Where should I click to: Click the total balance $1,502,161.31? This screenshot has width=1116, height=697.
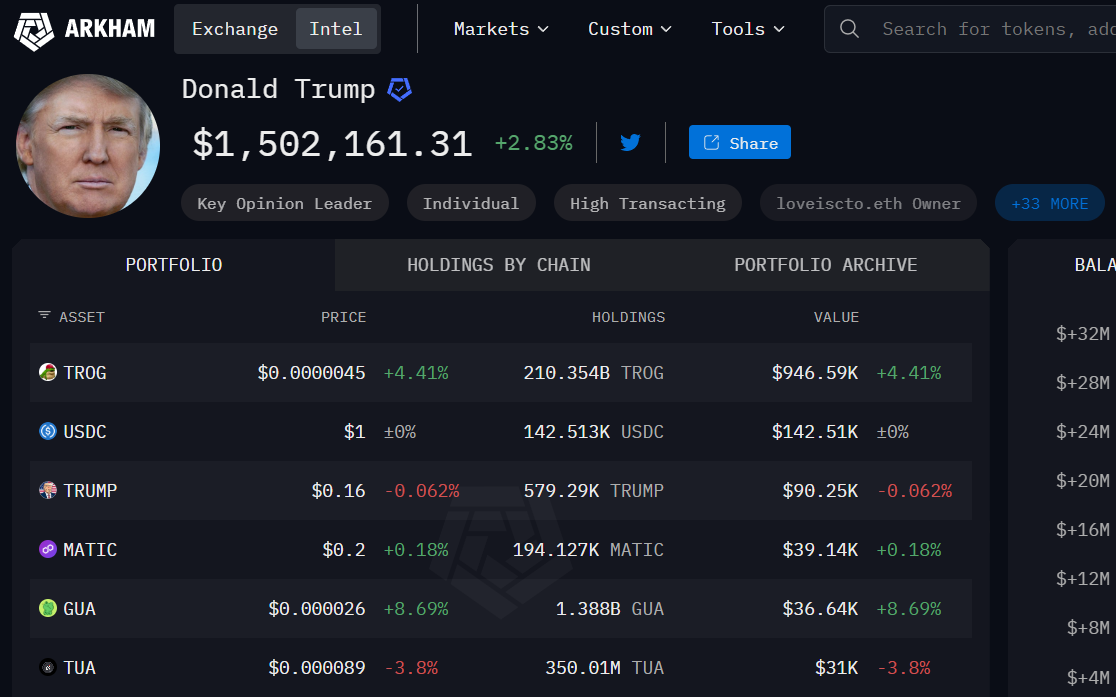332,145
